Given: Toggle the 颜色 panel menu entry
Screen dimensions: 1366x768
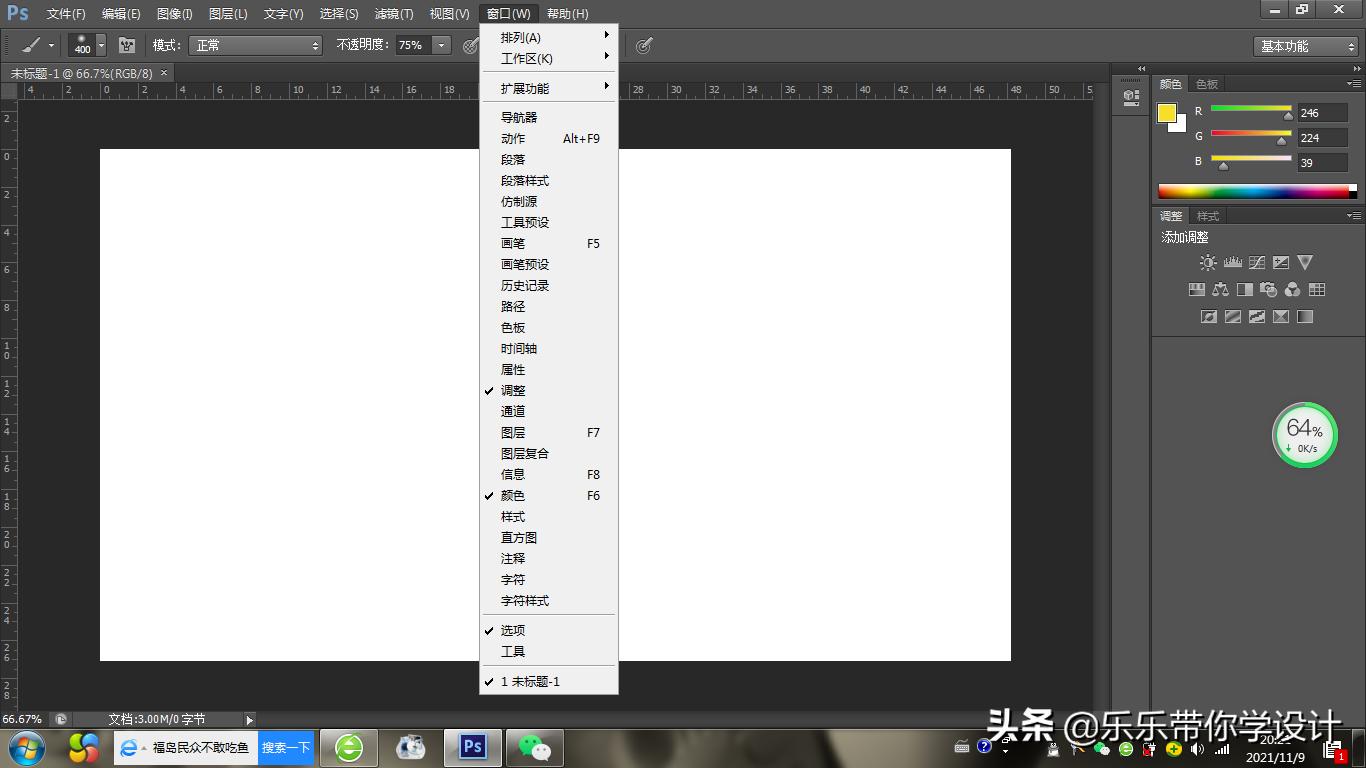Looking at the screenshot, I should pos(513,496).
